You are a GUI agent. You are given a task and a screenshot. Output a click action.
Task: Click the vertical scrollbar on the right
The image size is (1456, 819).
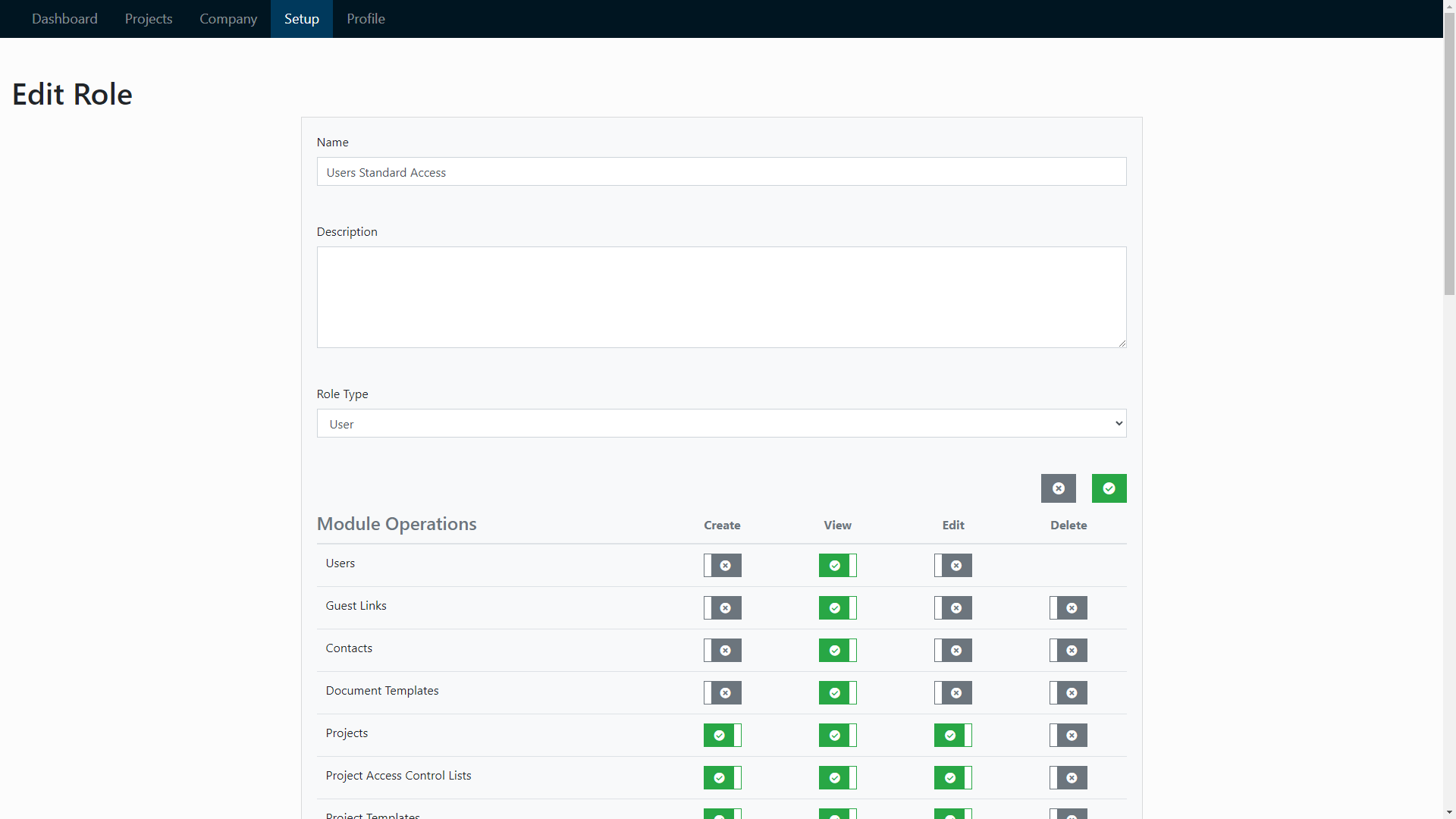(1449, 152)
